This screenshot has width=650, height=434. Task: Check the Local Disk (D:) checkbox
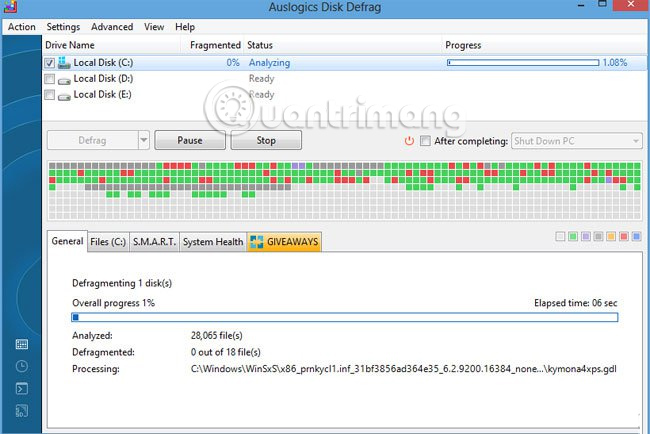[x=49, y=79]
